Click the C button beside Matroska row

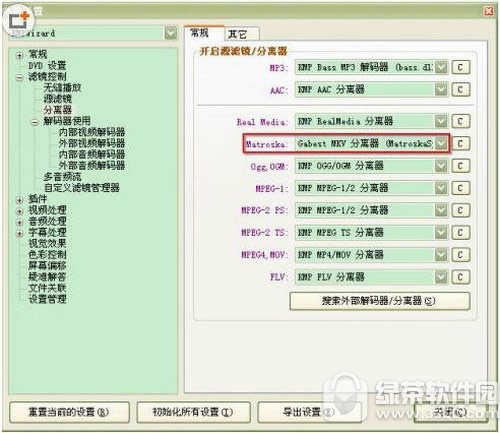[461, 143]
